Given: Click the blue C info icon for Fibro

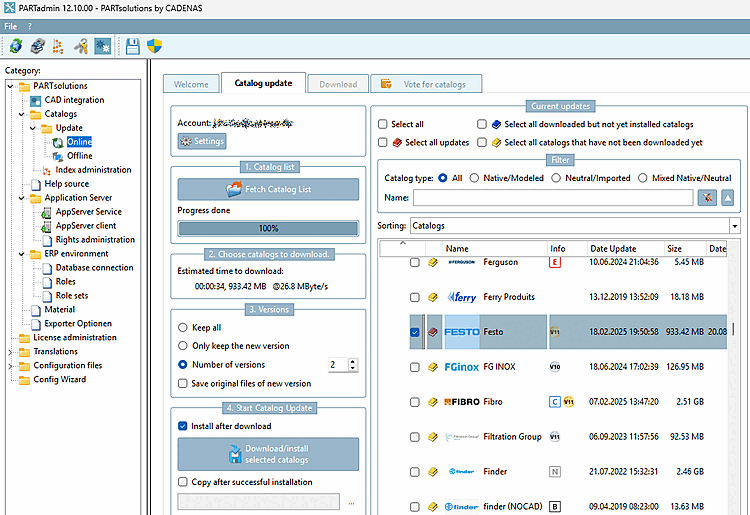Looking at the screenshot, I should click(554, 402).
